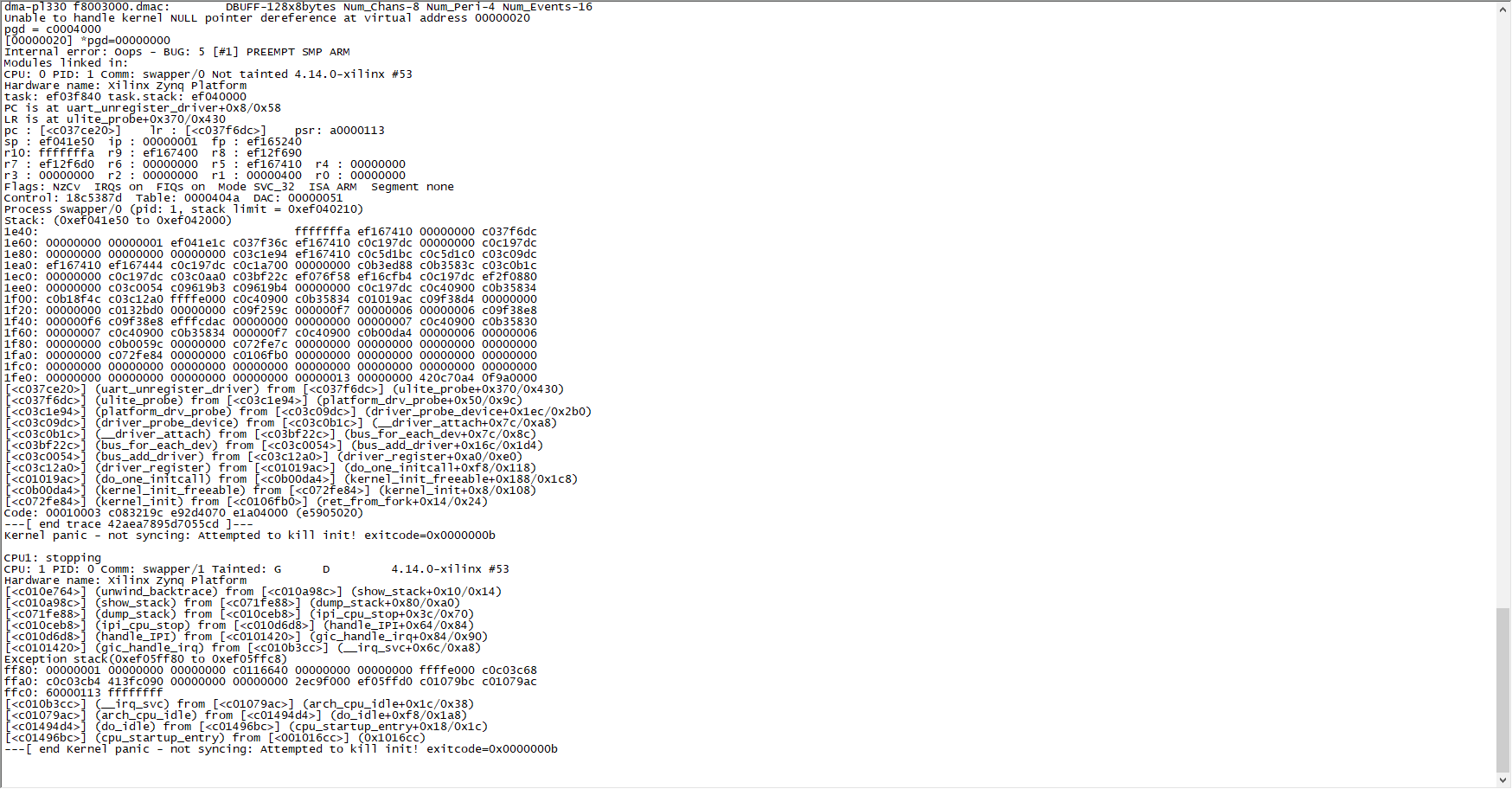Click the first 'Kernel panic - not syncing' line

(250, 536)
